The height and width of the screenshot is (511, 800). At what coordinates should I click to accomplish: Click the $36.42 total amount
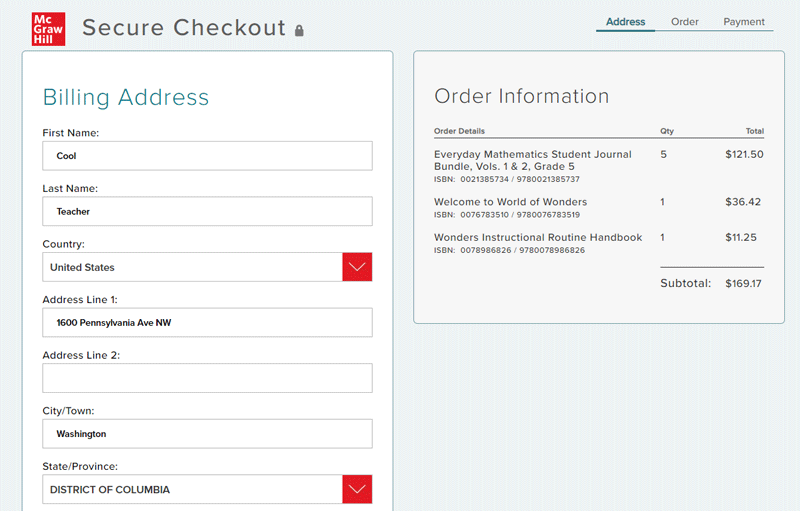tap(743, 202)
